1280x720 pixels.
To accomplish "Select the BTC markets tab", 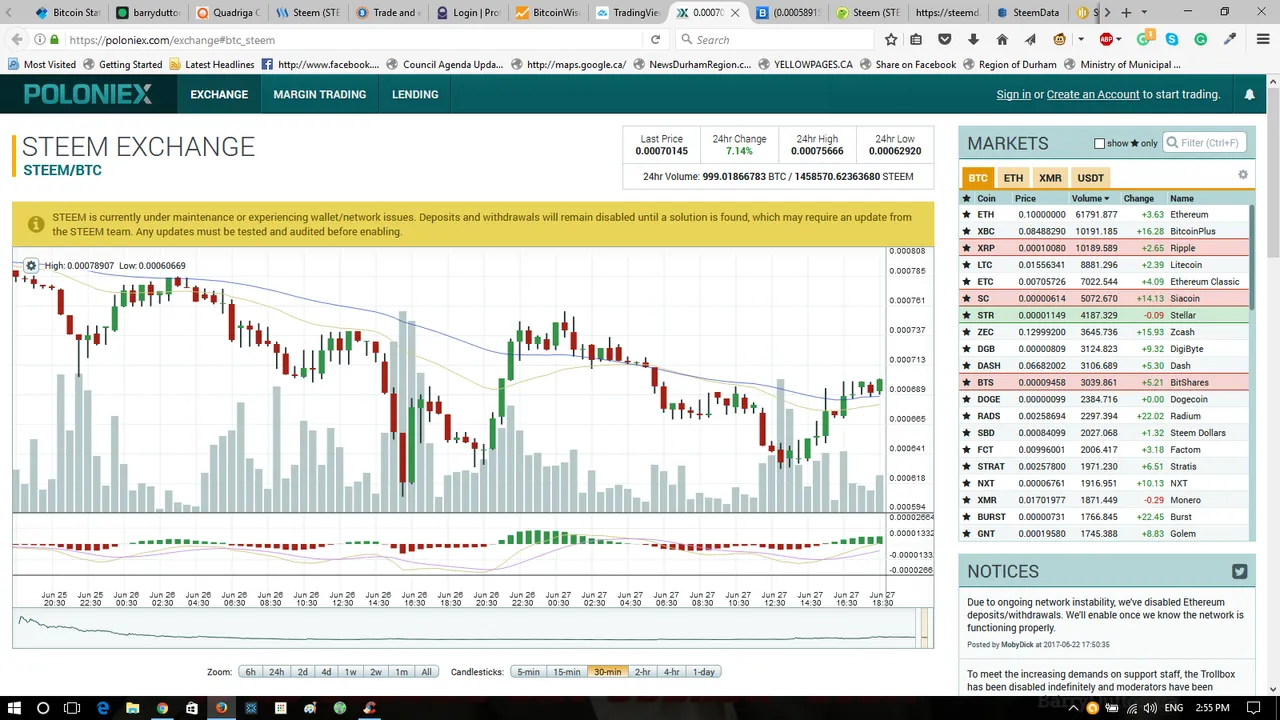I will point(978,178).
